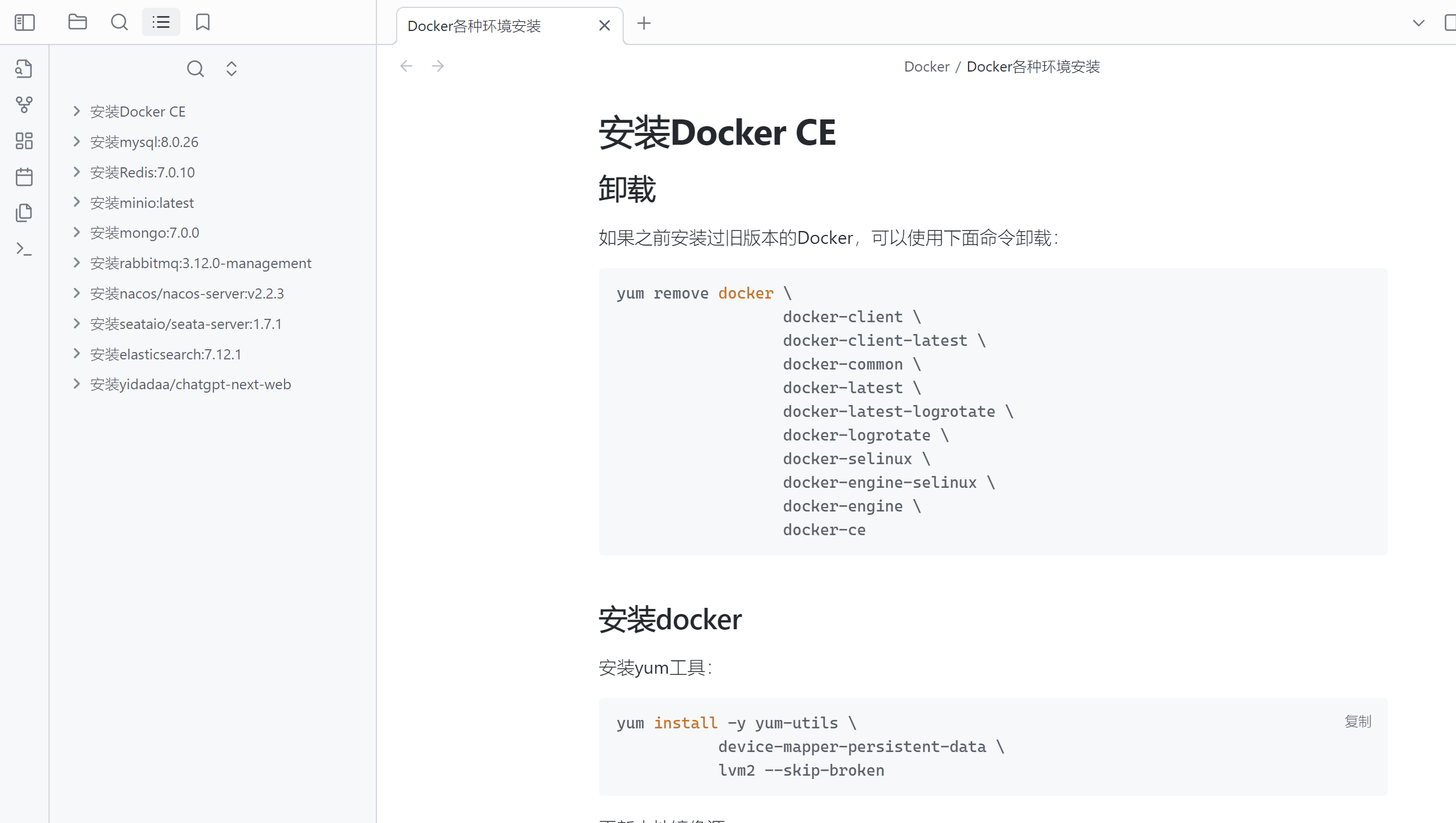Expand 安装Docker CE outline chevron
Viewport: 1456px width, 823px height.
pyautogui.click(x=77, y=112)
